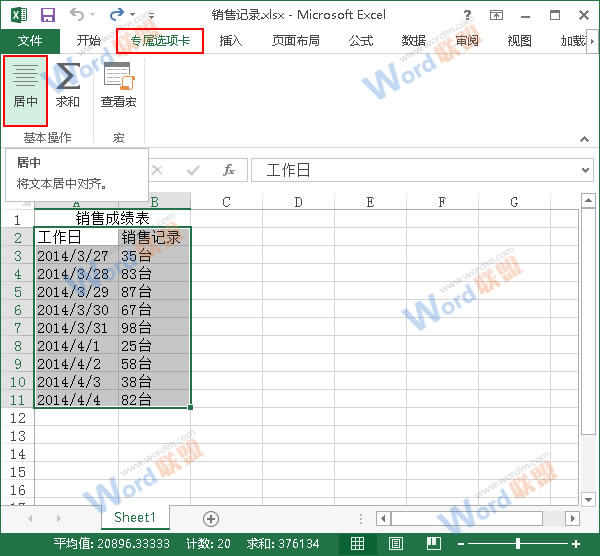Undo the last action

pyautogui.click(x=77, y=15)
